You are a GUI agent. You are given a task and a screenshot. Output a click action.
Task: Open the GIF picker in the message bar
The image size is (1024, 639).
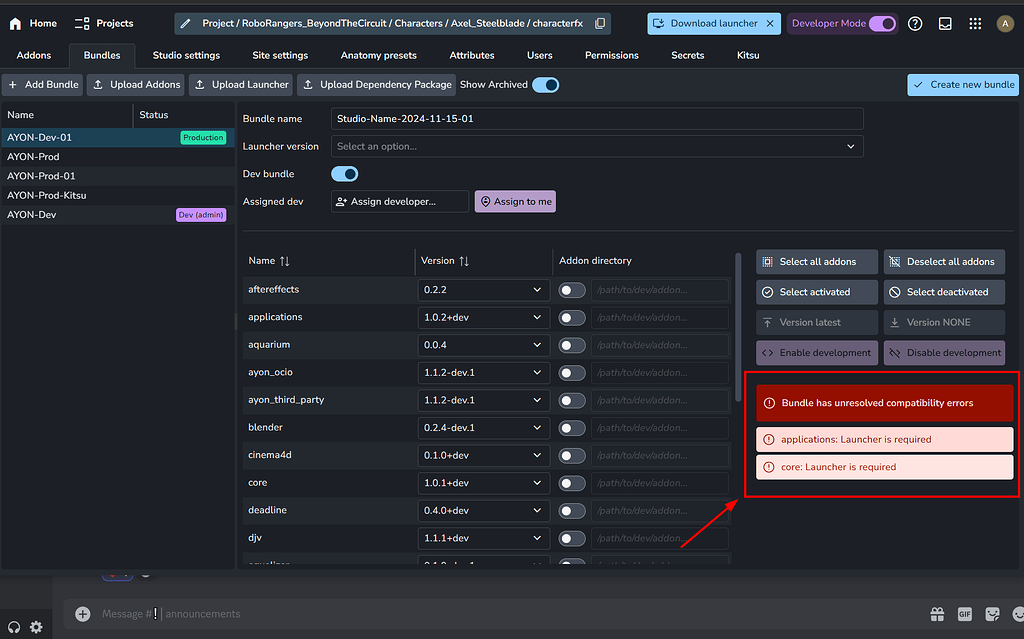coord(964,614)
